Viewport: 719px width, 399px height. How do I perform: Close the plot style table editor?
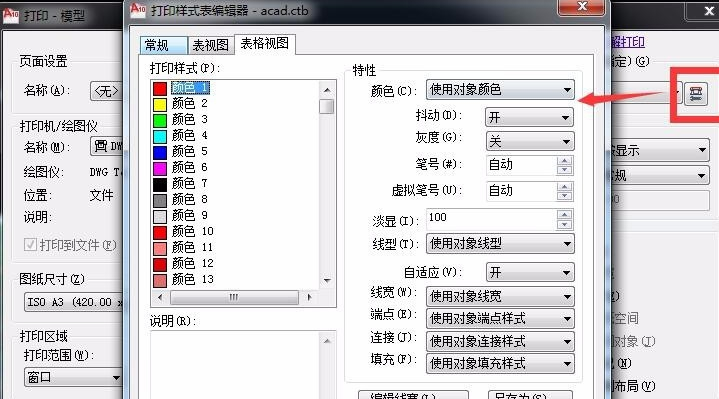(x=582, y=6)
